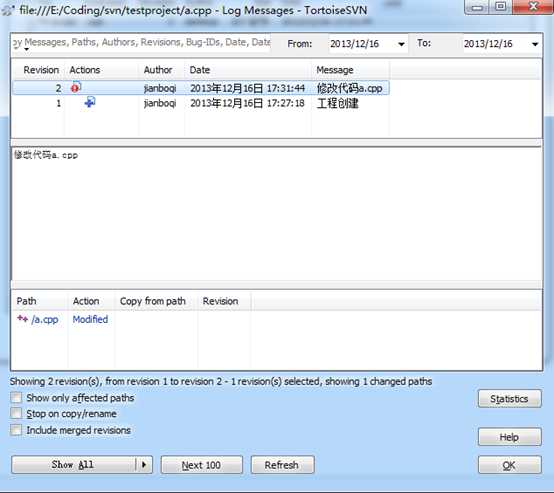Check Include merged revisions
This screenshot has width=554, height=493.
pyautogui.click(x=16, y=430)
